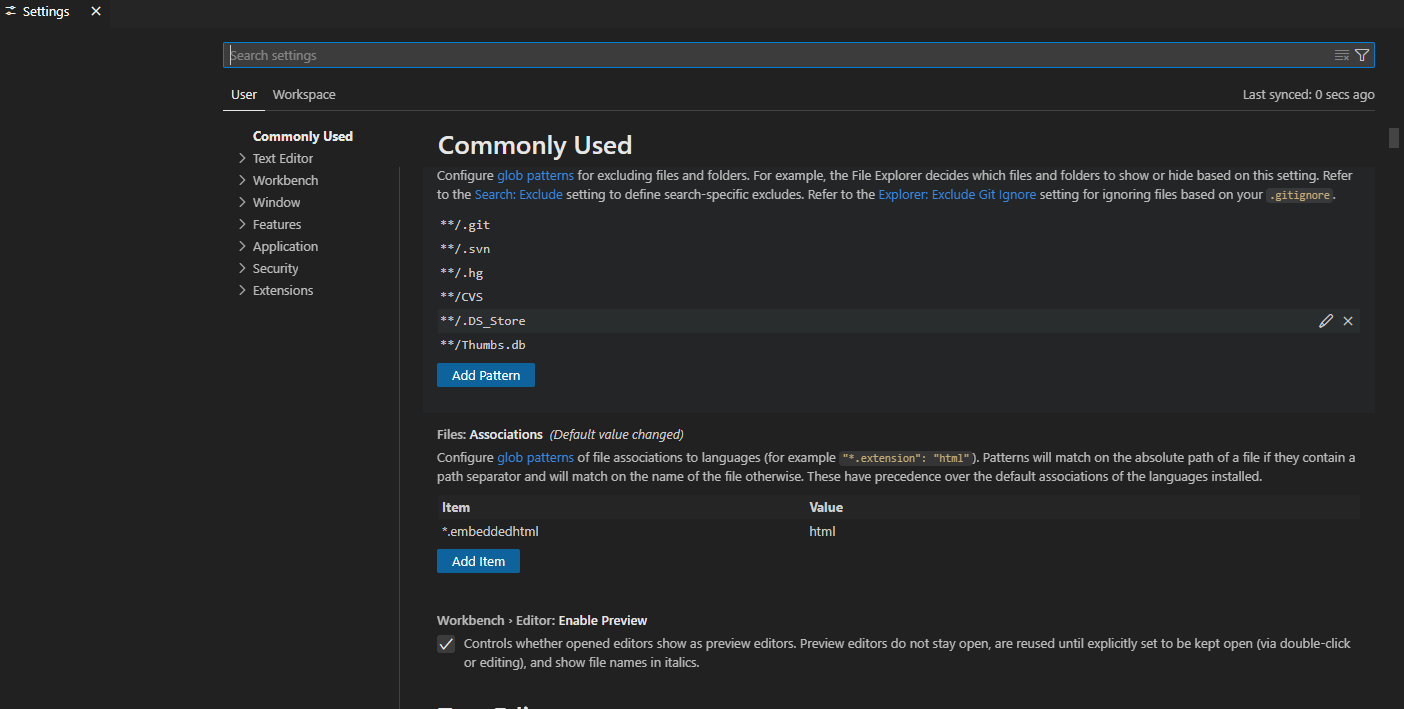Click the Files: Associations setting title
This screenshot has width=1404, height=709.
490,434
